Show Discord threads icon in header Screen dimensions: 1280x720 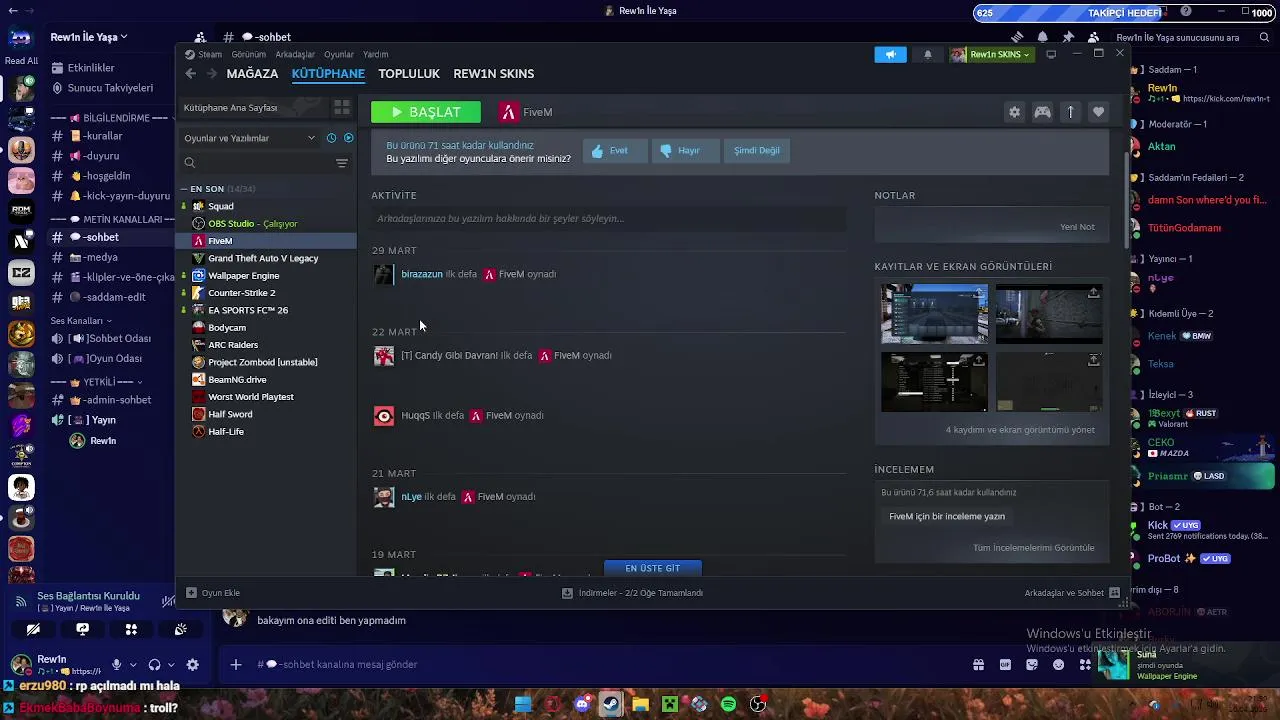tap(1017, 37)
